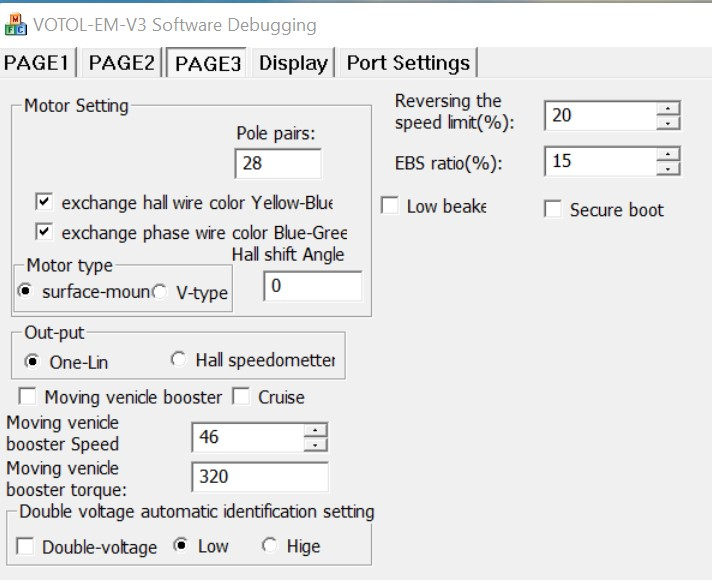Decrease EBS ratio with down arrow
The width and height of the screenshot is (712, 580).
[668, 168]
